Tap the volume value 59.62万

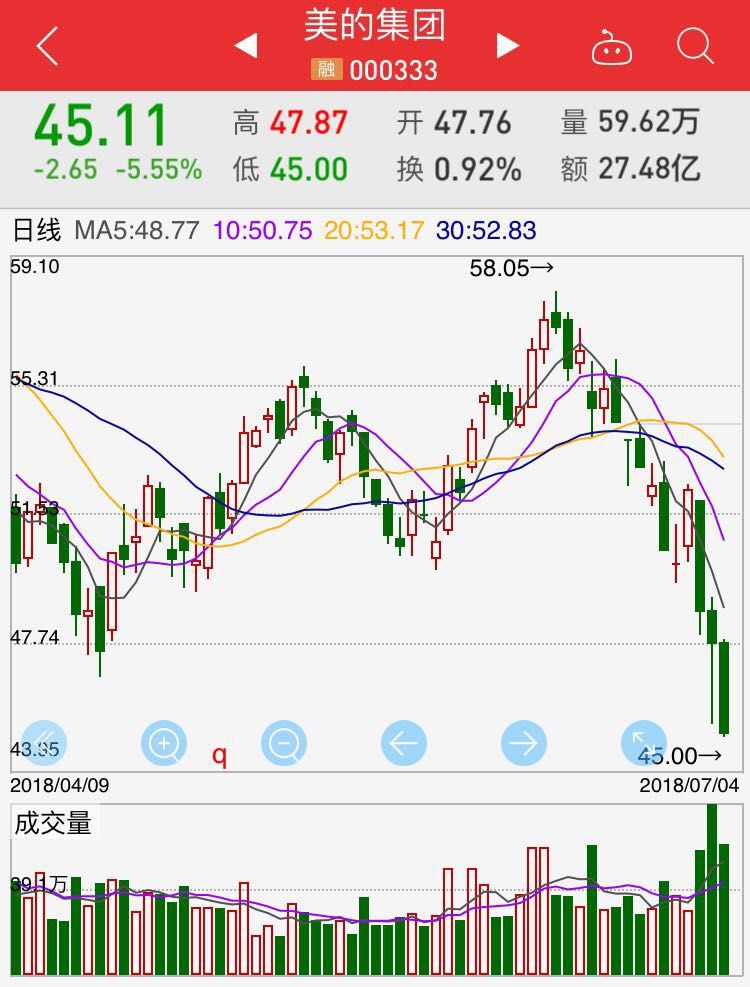tap(649, 121)
